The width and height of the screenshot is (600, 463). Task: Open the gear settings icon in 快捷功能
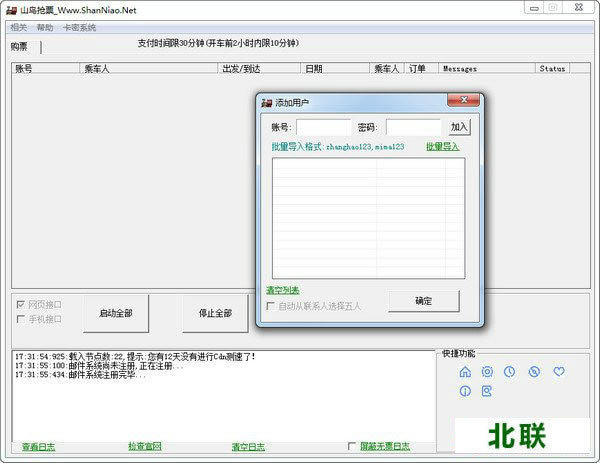(487, 372)
